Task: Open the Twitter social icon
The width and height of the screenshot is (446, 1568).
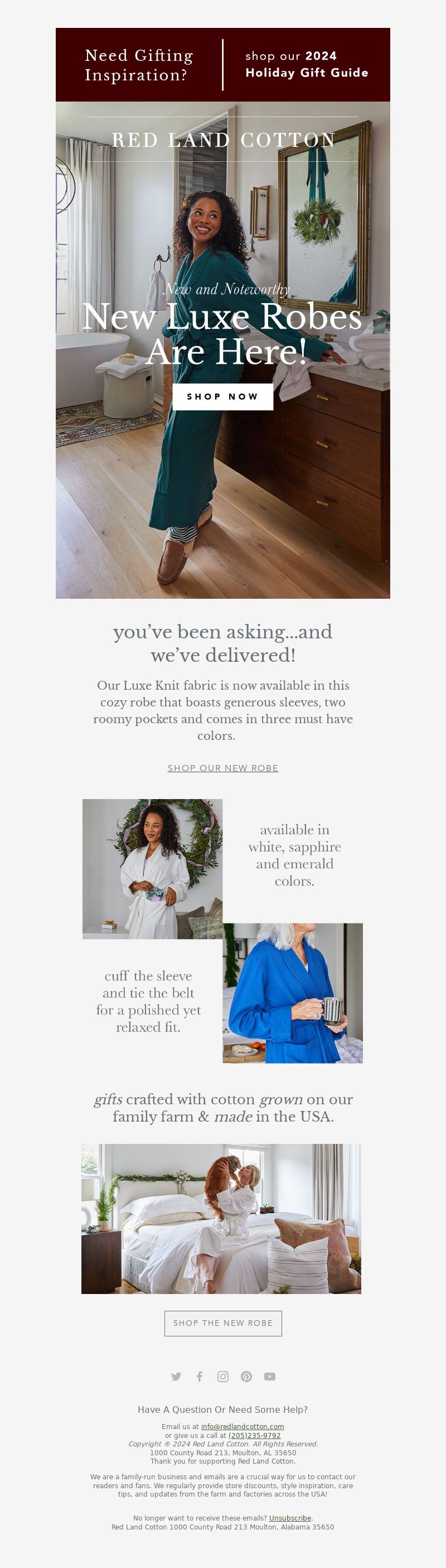Action: (177, 1376)
